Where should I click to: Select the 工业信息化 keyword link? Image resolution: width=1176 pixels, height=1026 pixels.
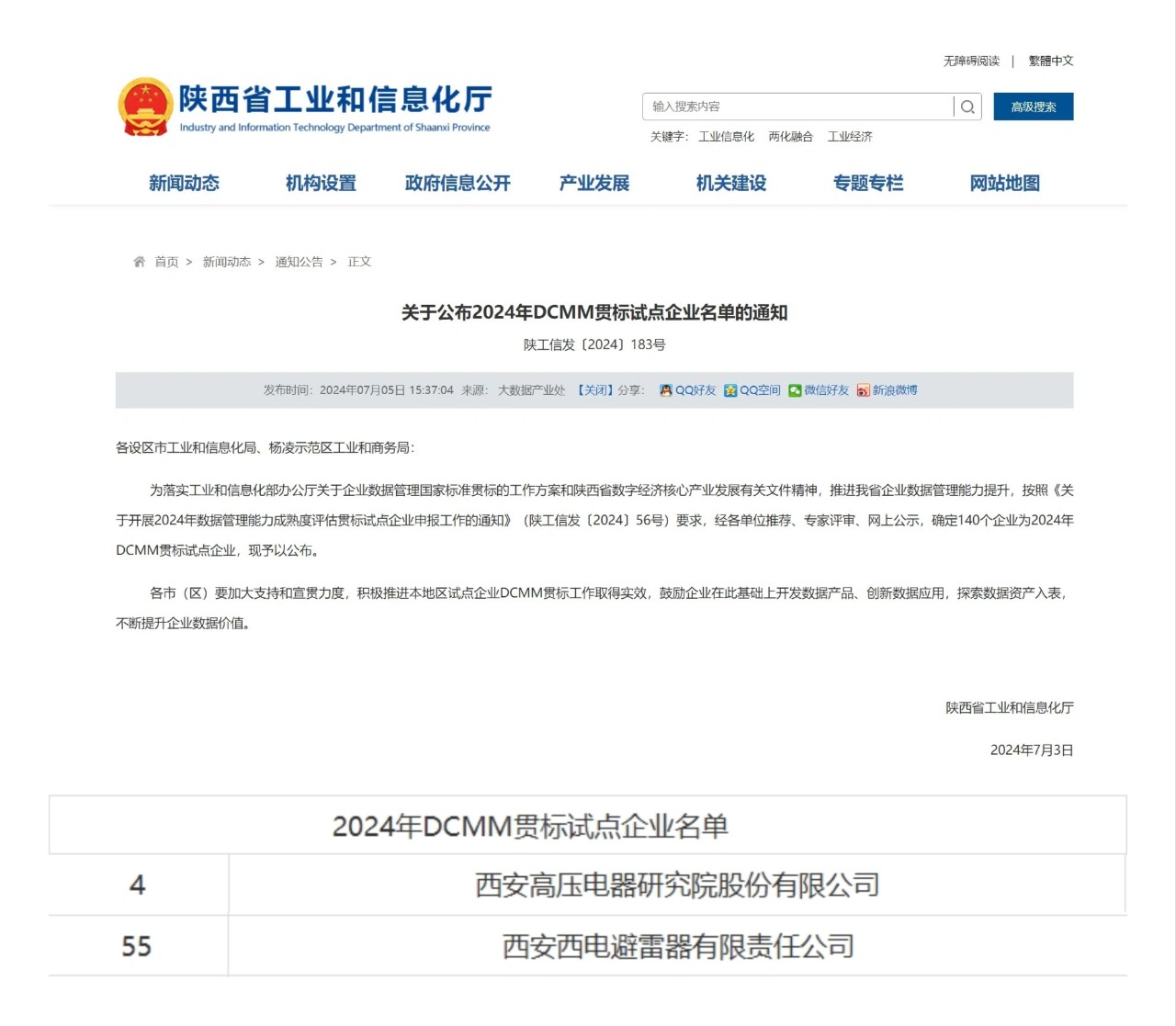pos(726,137)
